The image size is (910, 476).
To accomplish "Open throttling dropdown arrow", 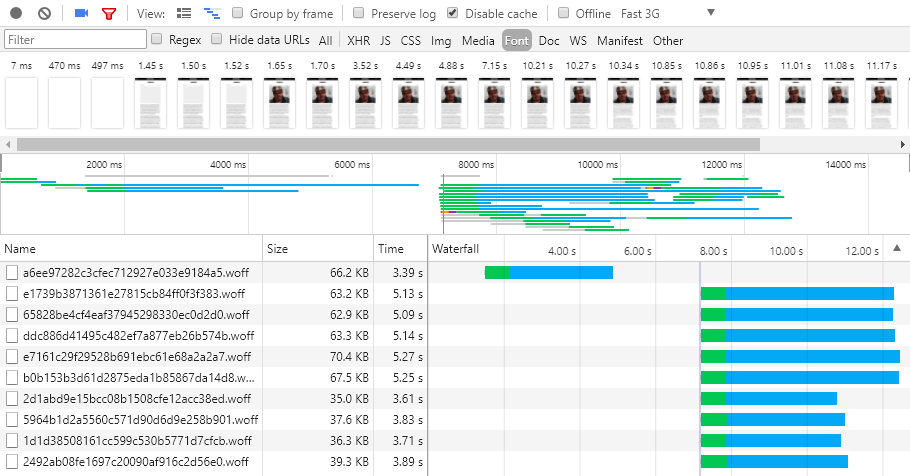I will [710, 12].
